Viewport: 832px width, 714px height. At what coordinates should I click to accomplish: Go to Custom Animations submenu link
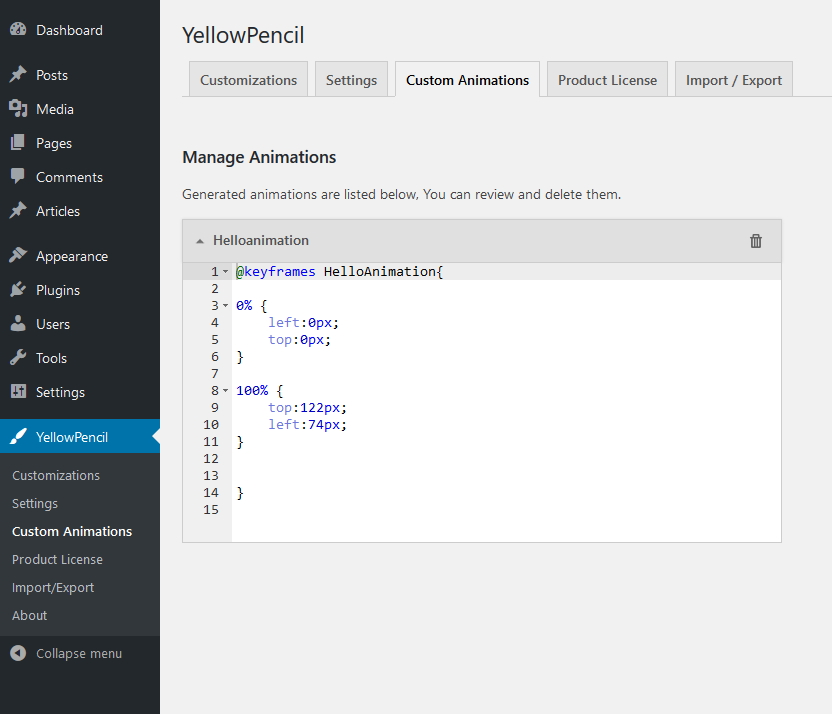72,531
